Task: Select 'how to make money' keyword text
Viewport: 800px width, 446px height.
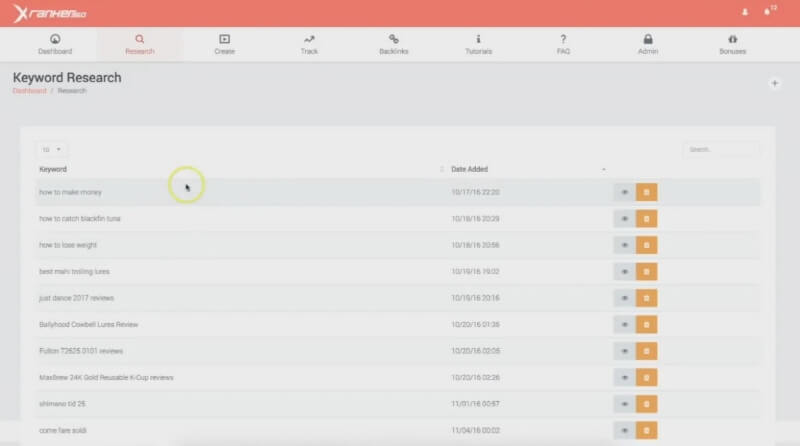Action: tap(70, 192)
